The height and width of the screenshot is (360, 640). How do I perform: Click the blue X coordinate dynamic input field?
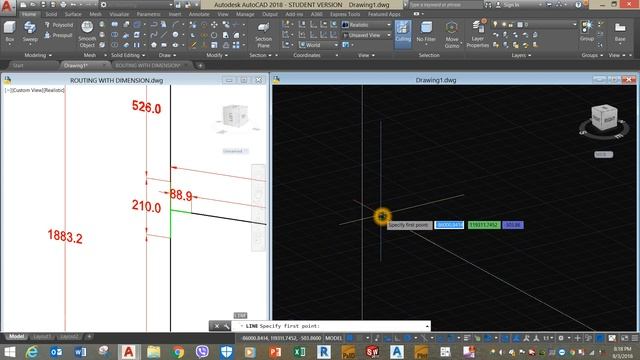point(449,225)
